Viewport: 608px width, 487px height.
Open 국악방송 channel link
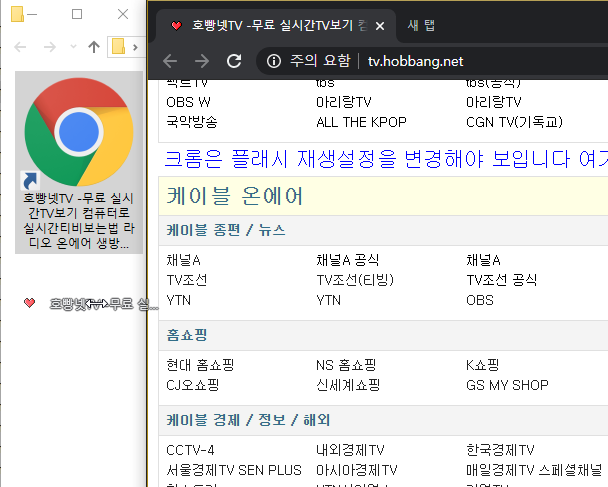tap(192, 122)
